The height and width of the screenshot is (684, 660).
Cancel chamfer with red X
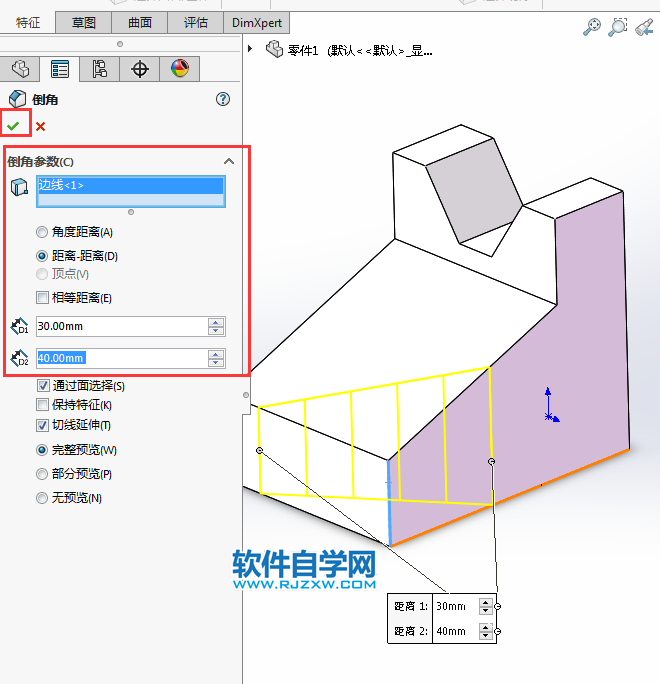(x=41, y=127)
